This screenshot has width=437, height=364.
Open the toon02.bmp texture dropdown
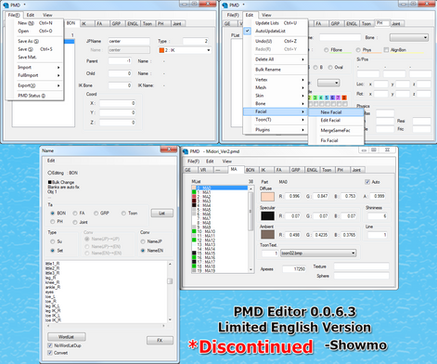point(318,253)
